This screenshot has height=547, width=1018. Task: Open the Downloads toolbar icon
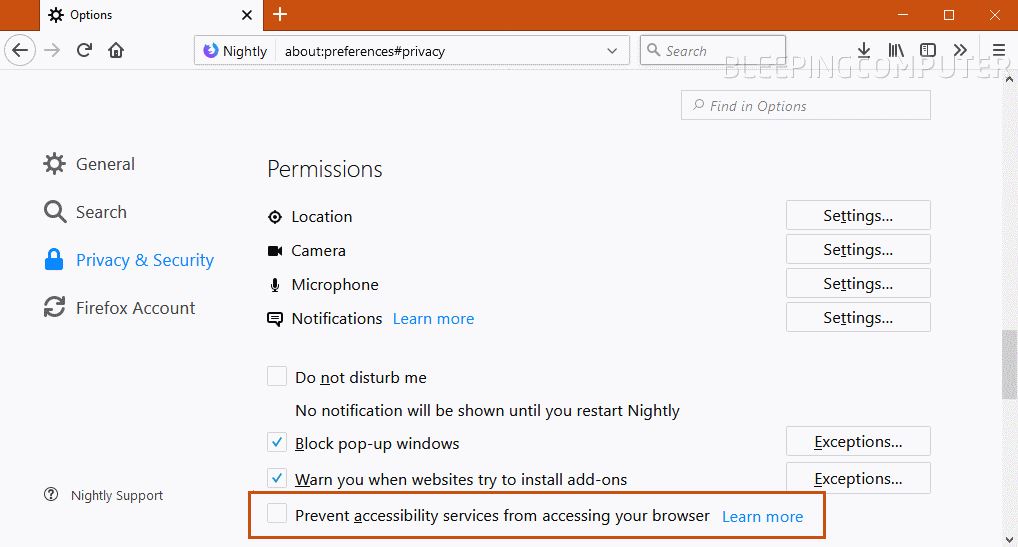(863, 50)
